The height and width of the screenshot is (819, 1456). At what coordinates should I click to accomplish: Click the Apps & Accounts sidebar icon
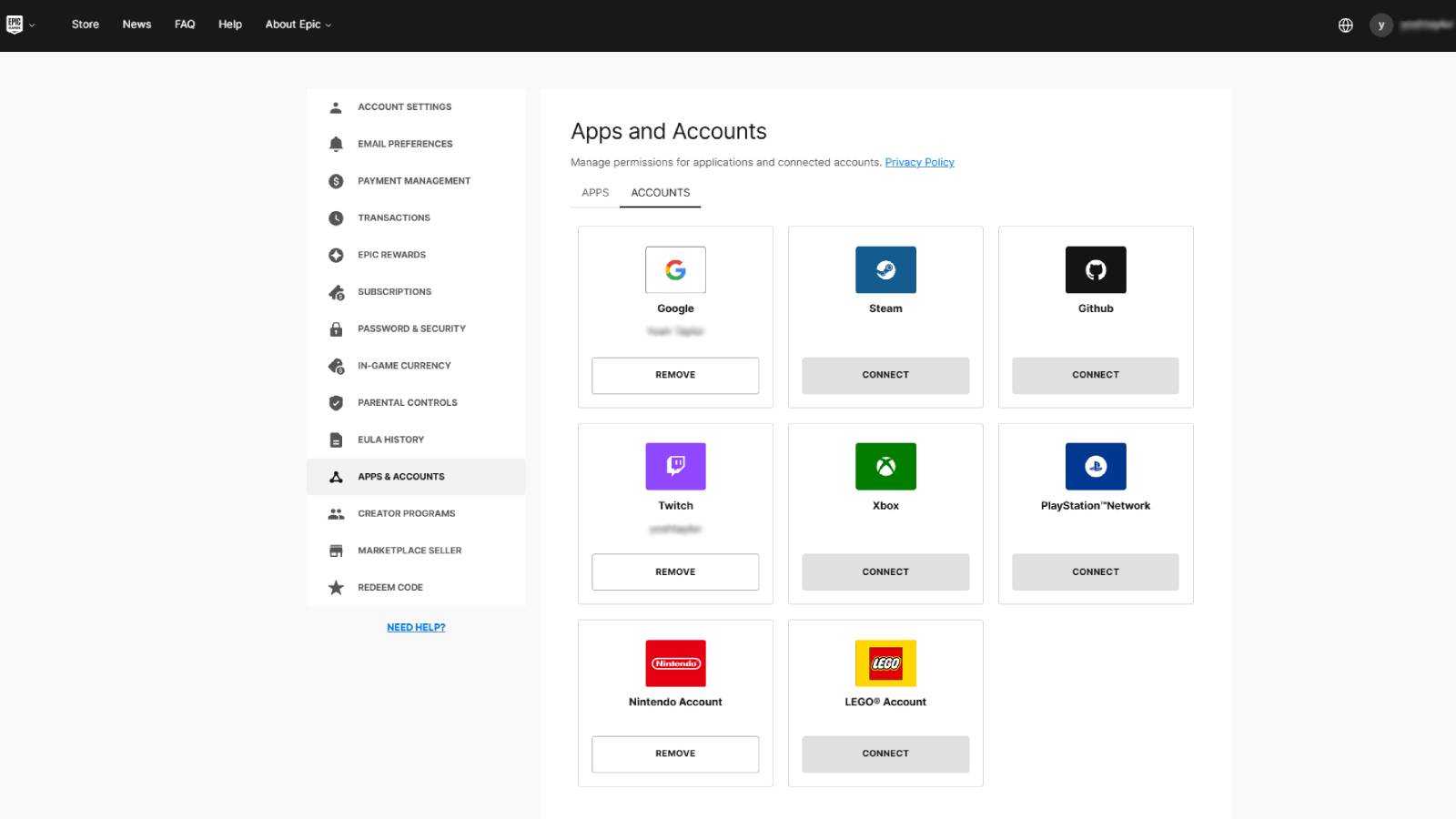click(336, 477)
